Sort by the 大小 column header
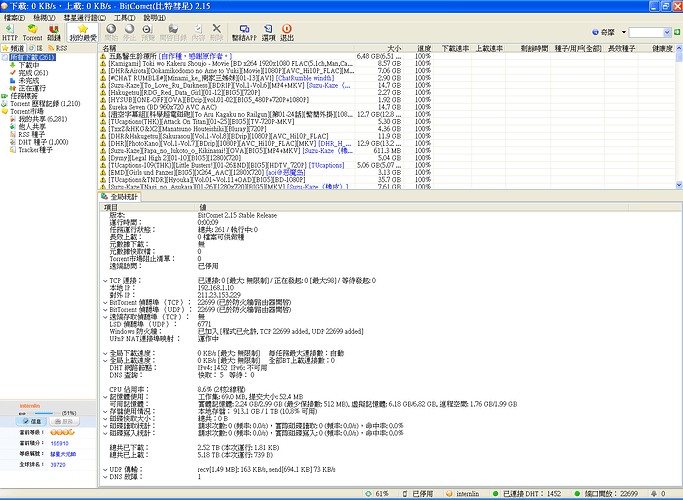683x500 pixels. [x=379, y=48]
